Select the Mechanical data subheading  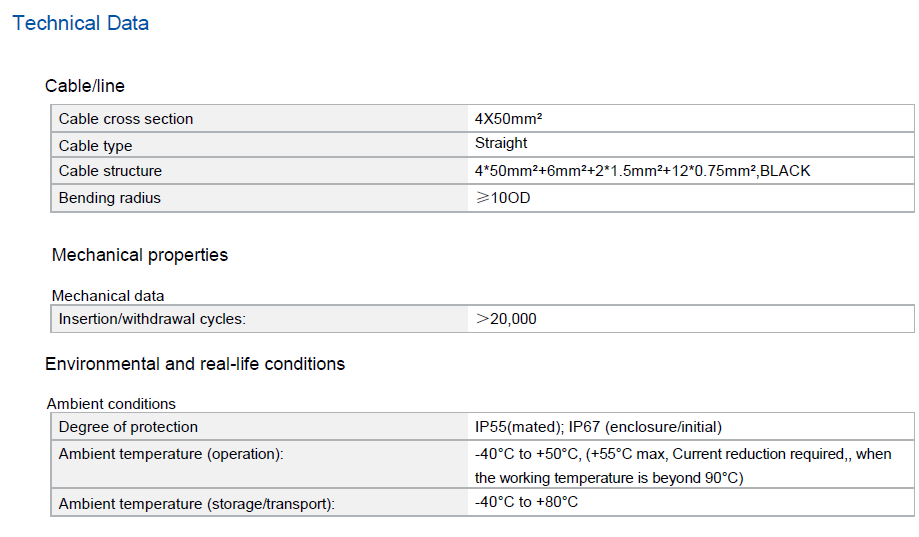(108, 296)
